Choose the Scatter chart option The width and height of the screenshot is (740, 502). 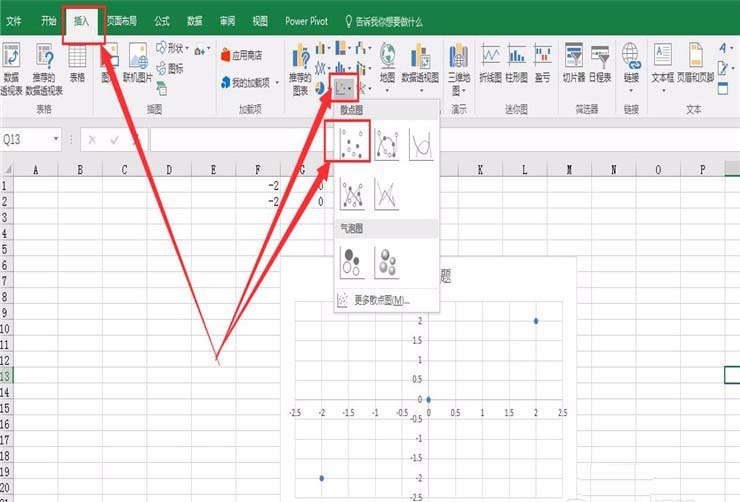[x=352, y=144]
